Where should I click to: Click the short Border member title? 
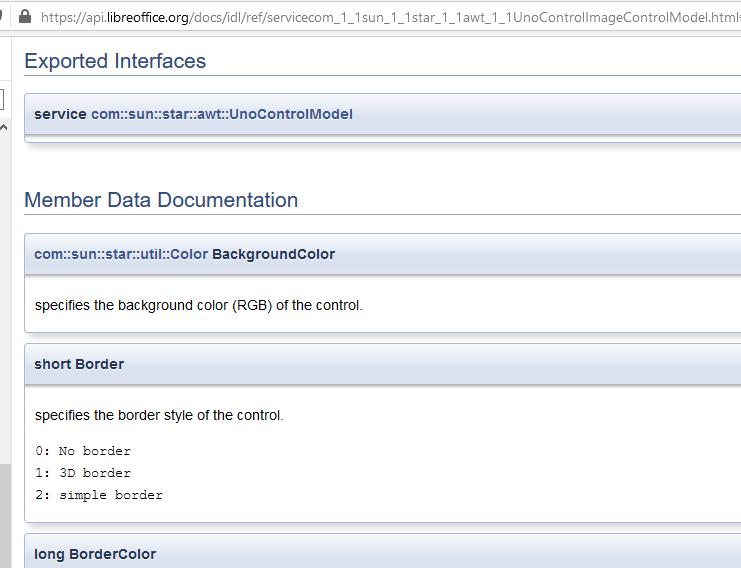pos(79,364)
